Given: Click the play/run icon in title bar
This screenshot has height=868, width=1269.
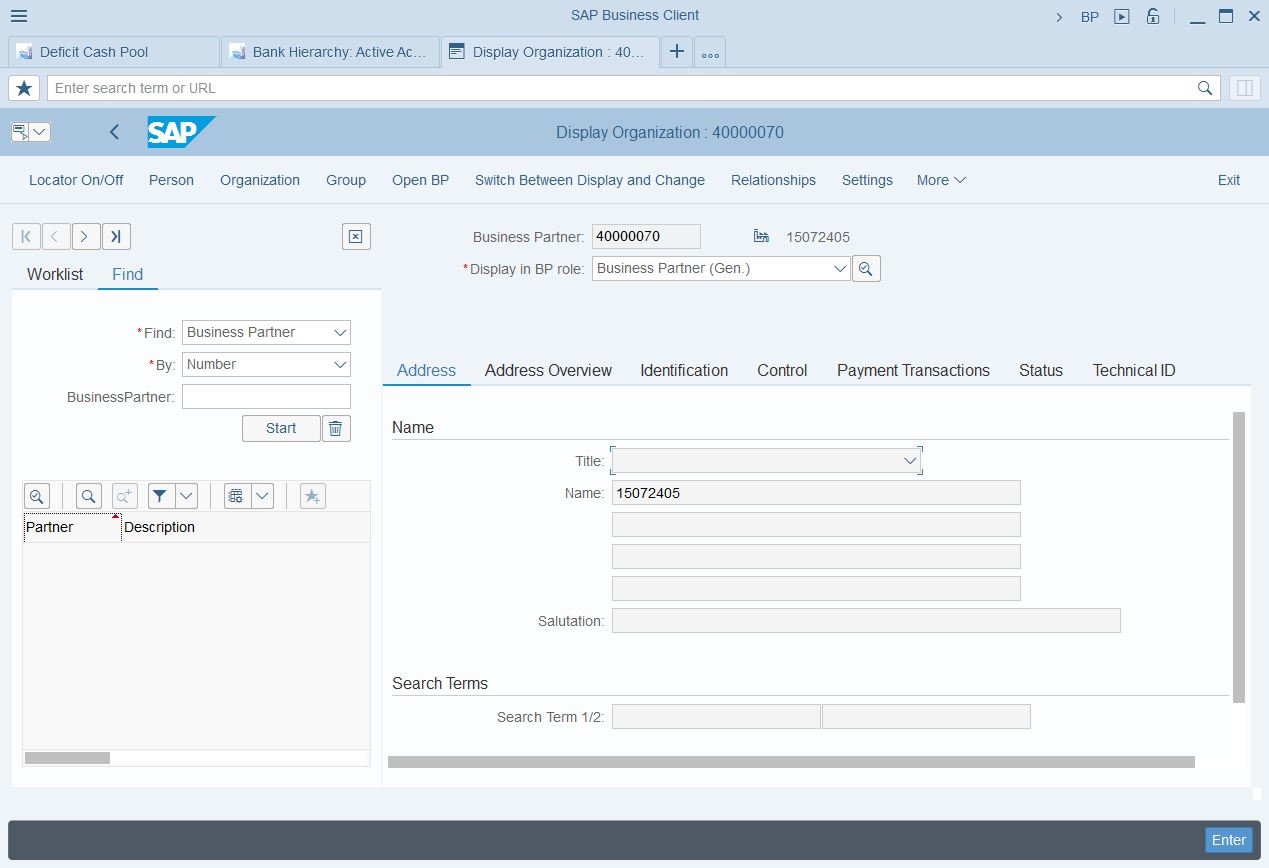Looking at the screenshot, I should [x=1122, y=16].
